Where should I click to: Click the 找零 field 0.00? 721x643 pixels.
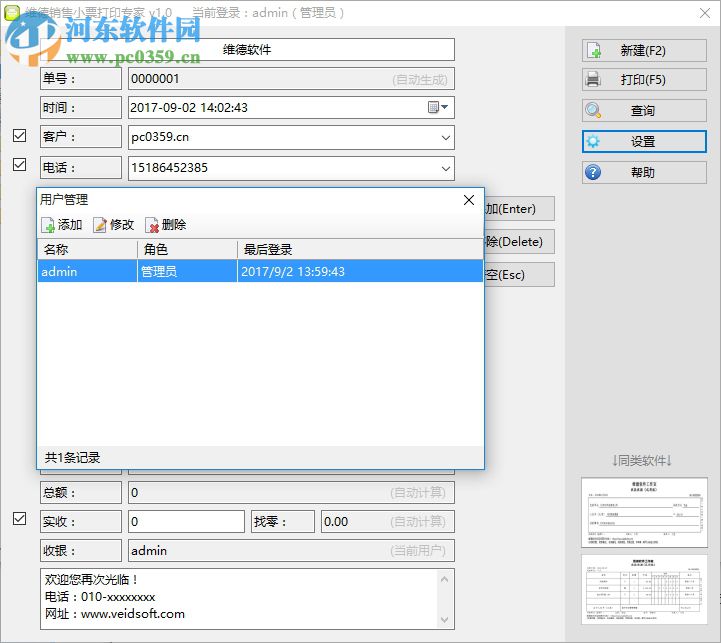388,522
